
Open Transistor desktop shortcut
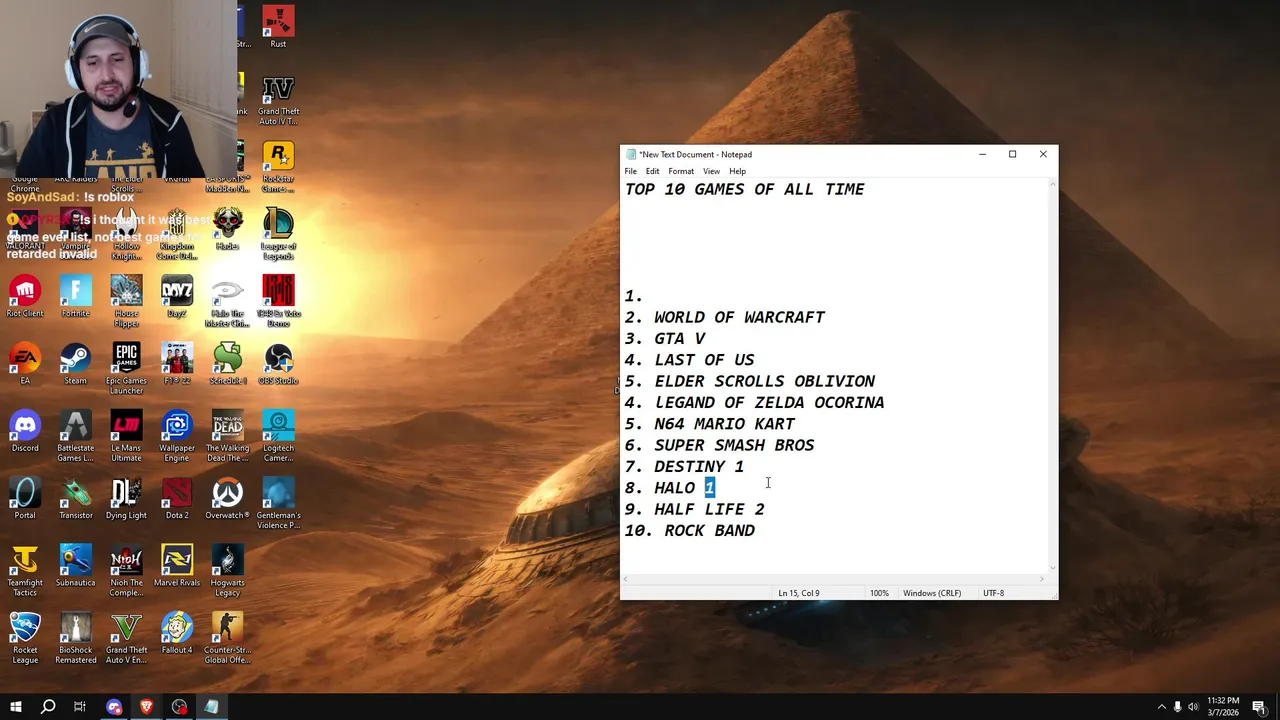75,499
